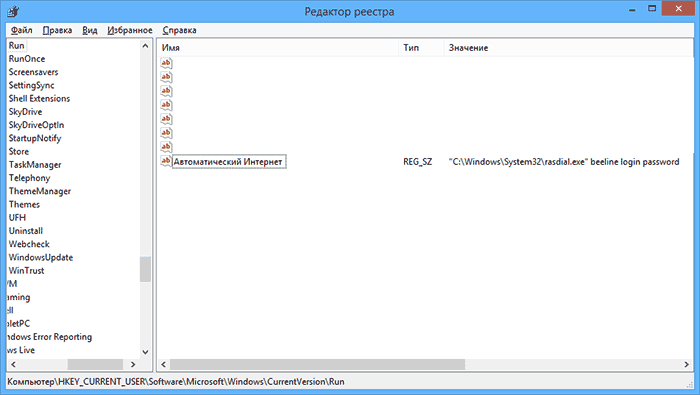Select the Screensavers key
This screenshot has width=700, height=395.
coord(33,72)
